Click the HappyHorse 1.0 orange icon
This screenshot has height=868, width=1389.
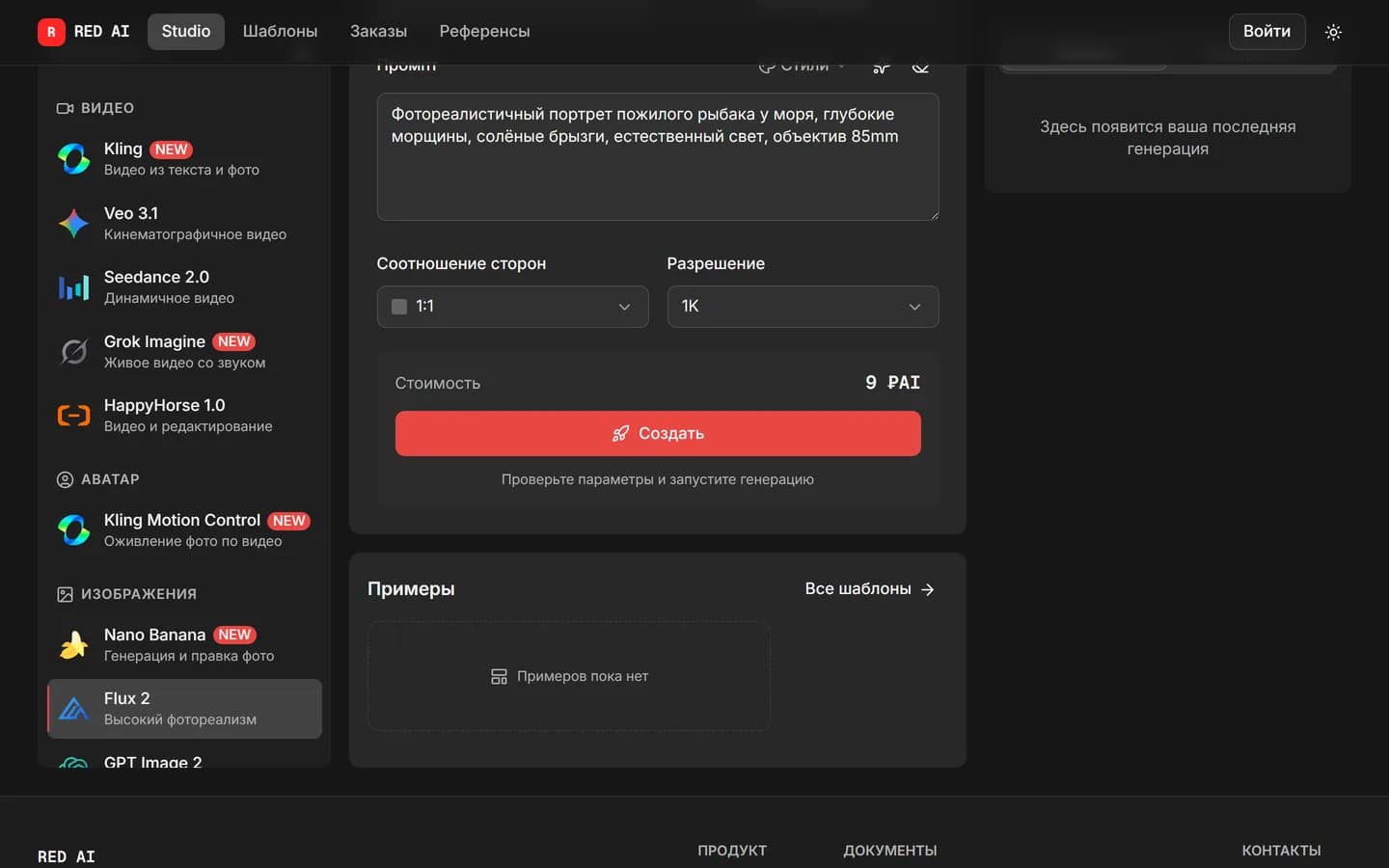tap(73, 416)
